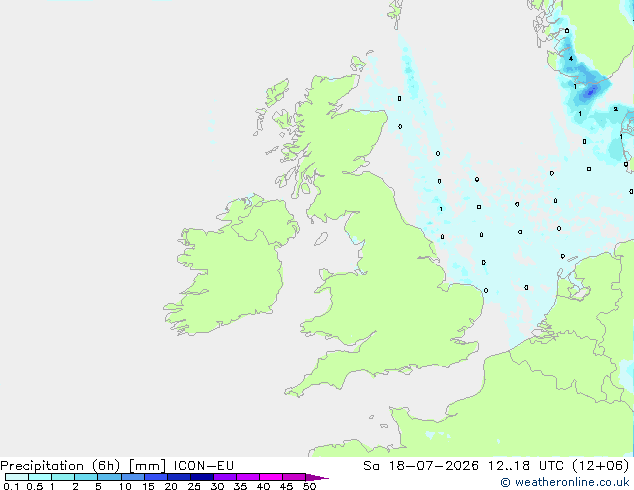This screenshot has height=490, width=634.
Task: Click the 0.5 to 1 mm legend swatch
Action: click(40, 477)
